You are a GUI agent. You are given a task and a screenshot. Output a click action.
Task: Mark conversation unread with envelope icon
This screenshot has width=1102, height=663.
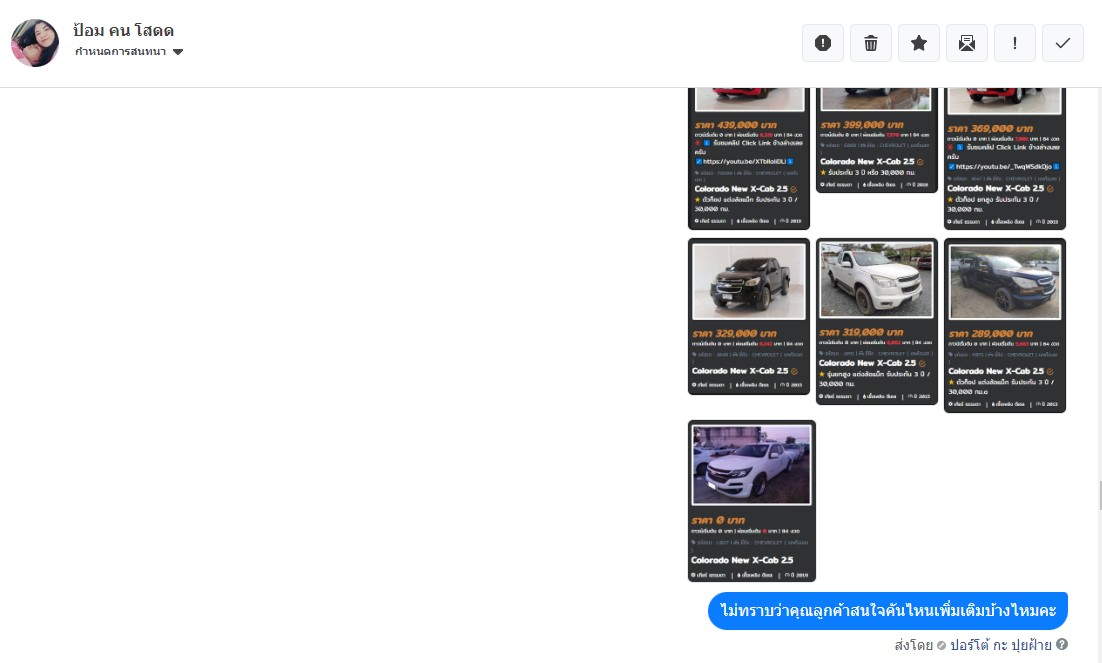click(966, 43)
